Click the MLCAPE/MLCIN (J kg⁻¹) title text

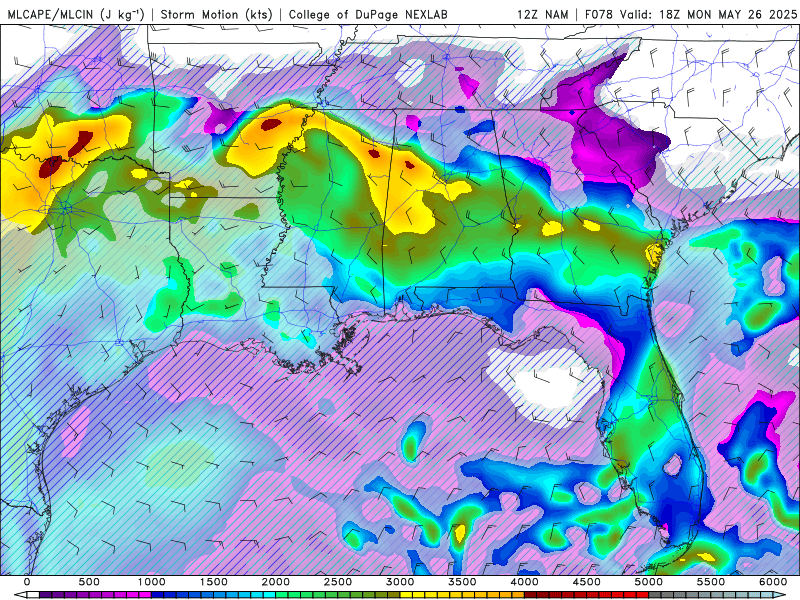pyautogui.click(x=76, y=14)
